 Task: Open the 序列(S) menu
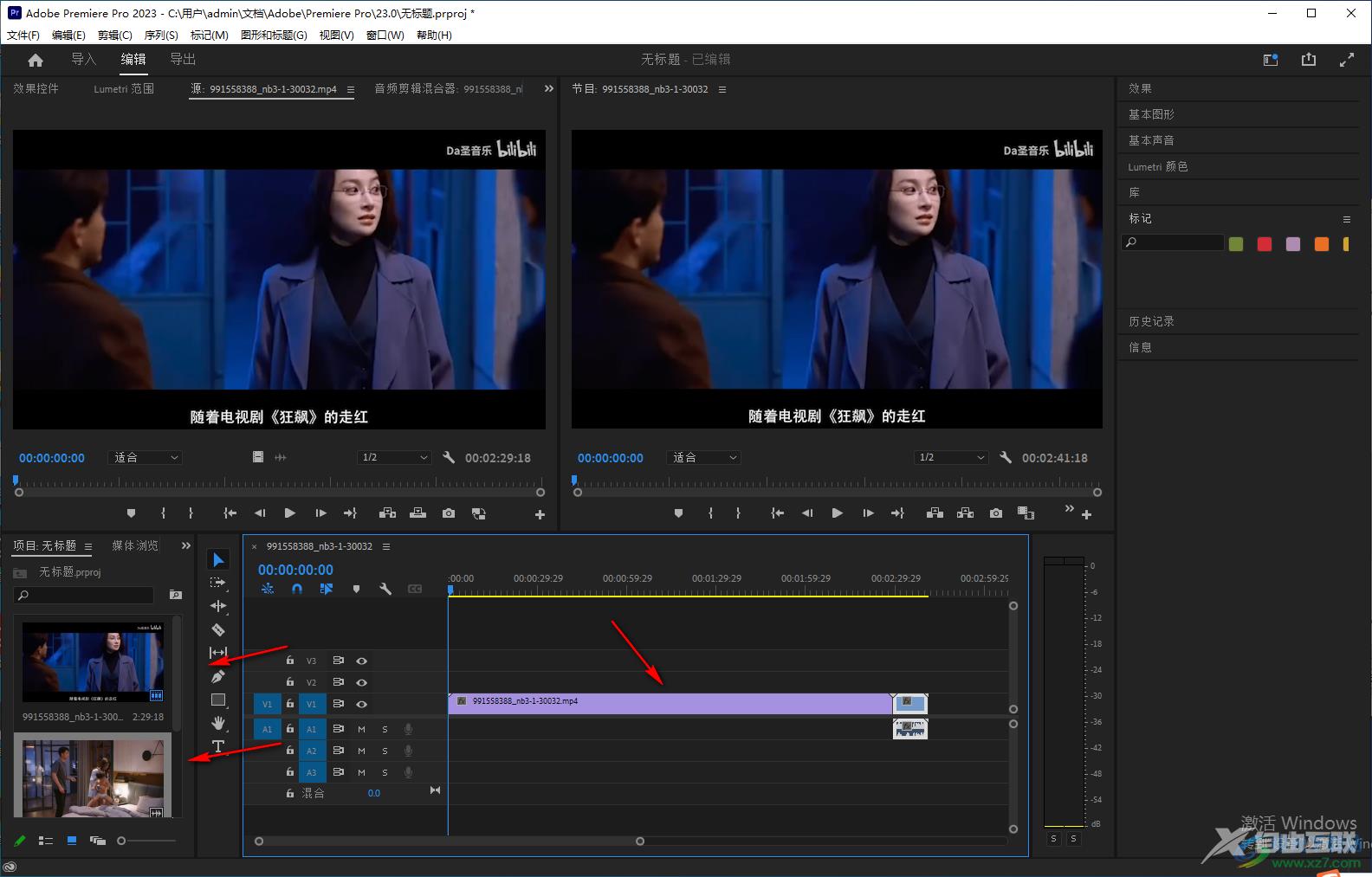tap(161, 35)
